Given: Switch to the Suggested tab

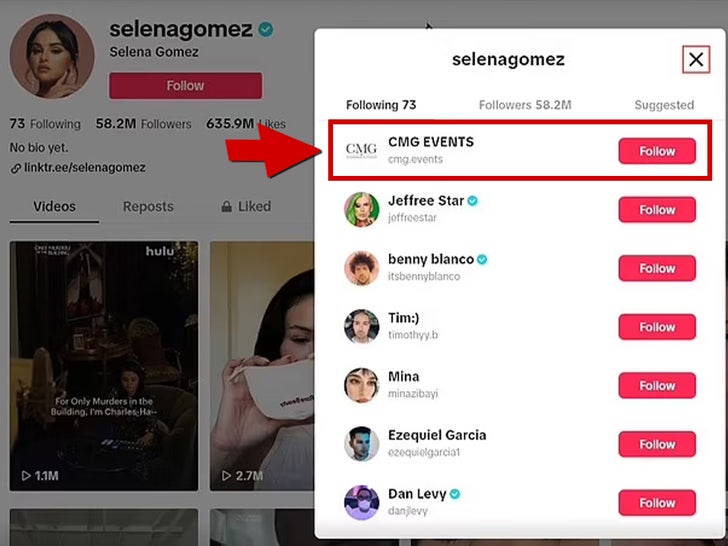Looking at the screenshot, I should (663, 105).
